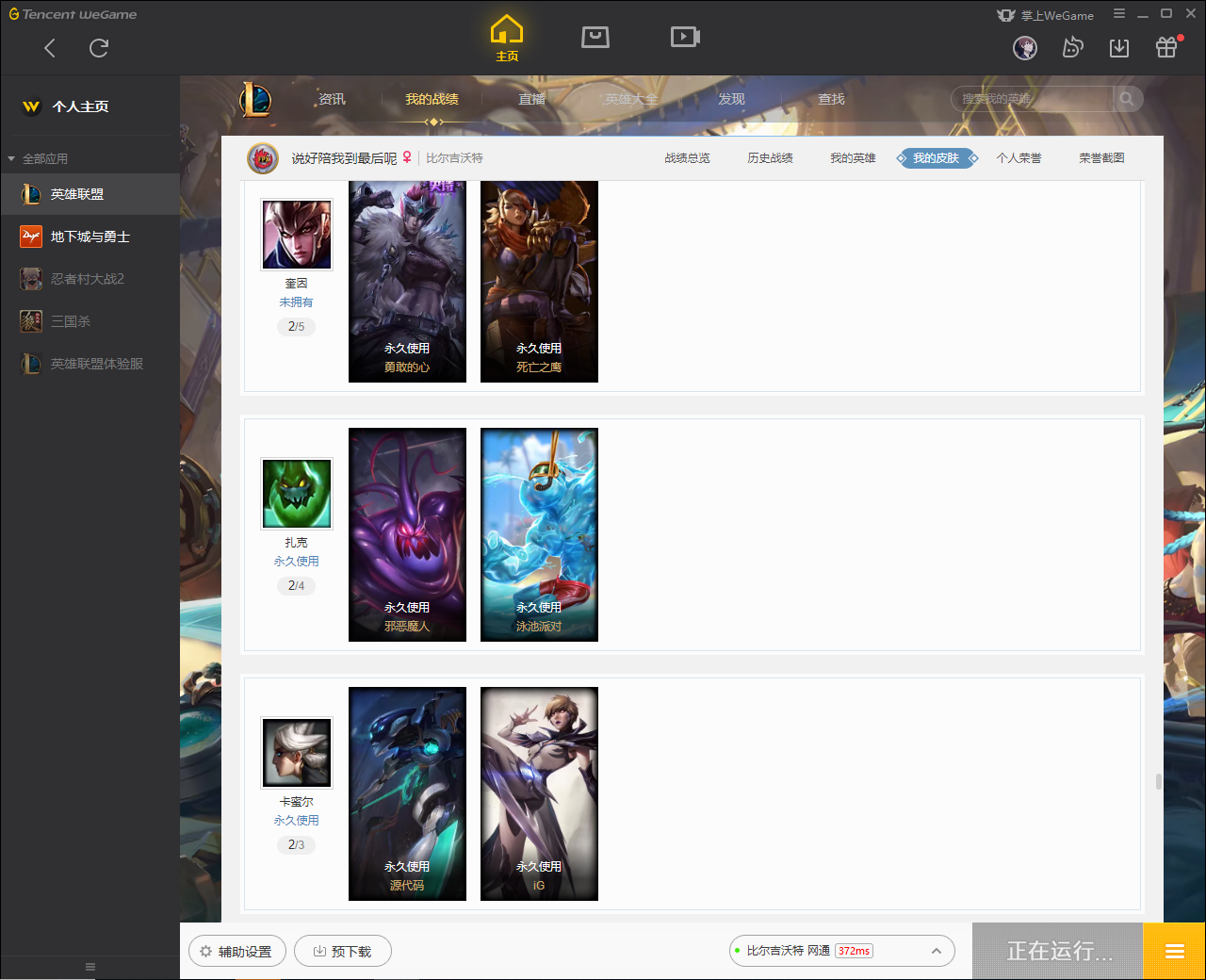
Task: Open the friends chat icon
Action: pyautogui.click(x=1072, y=48)
